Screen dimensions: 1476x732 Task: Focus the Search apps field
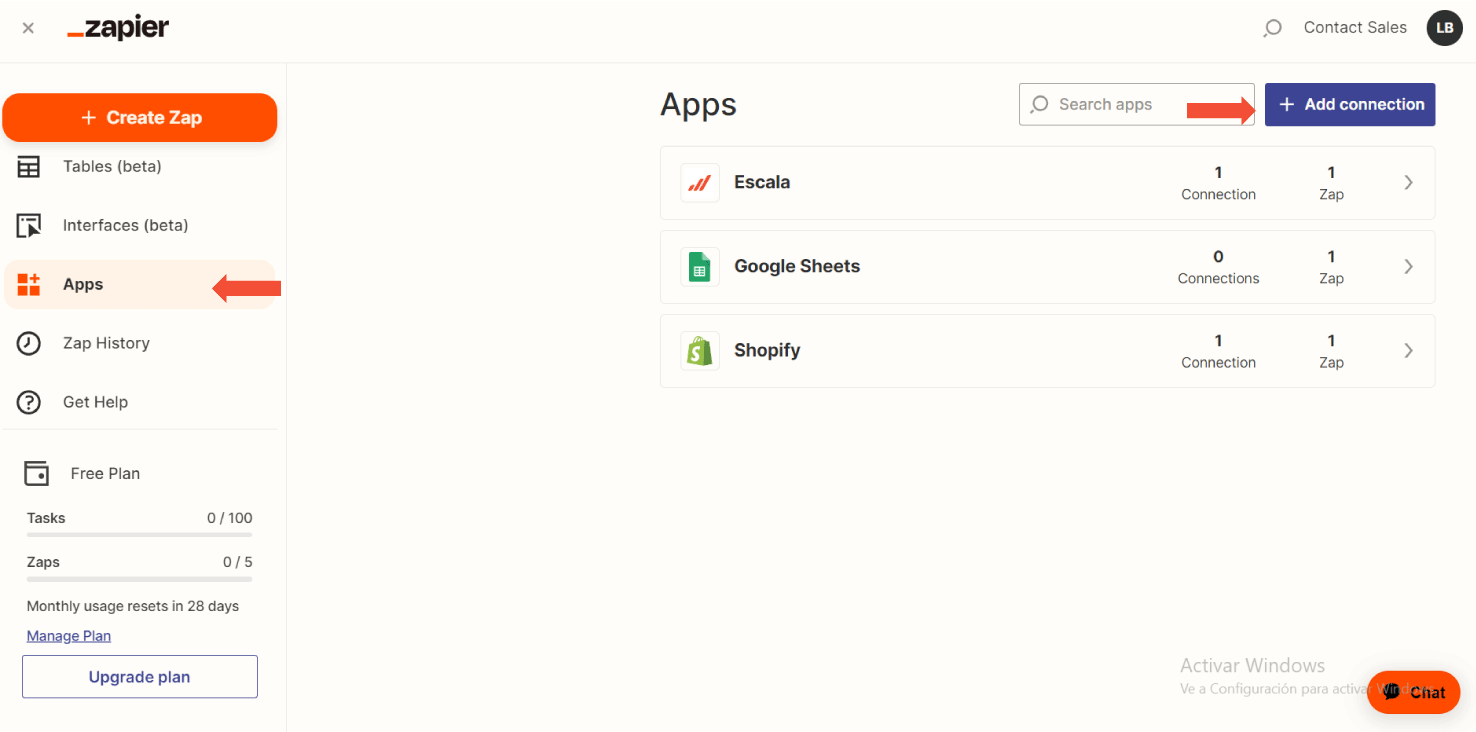[1137, 104]
